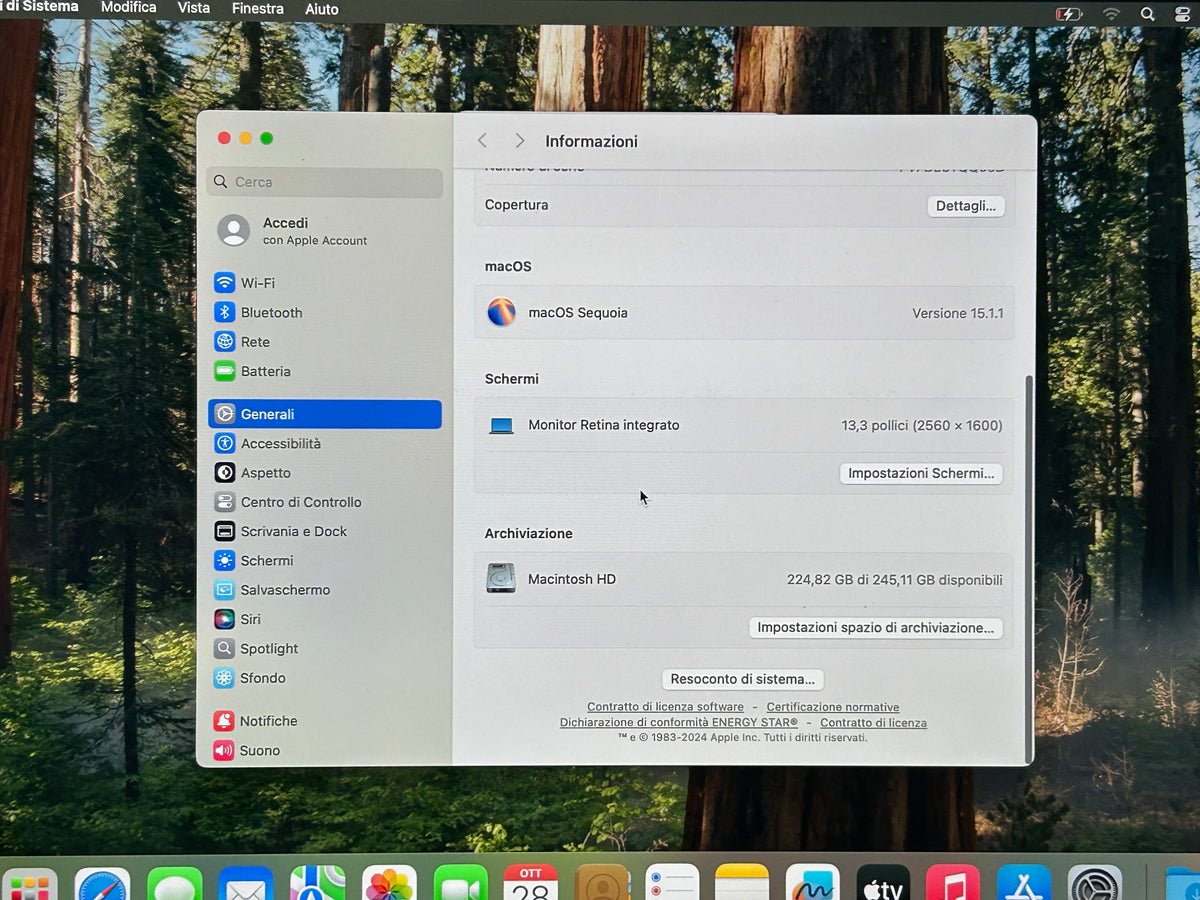
Task: Open Freeform from the Dock
Action: [812, 884]
